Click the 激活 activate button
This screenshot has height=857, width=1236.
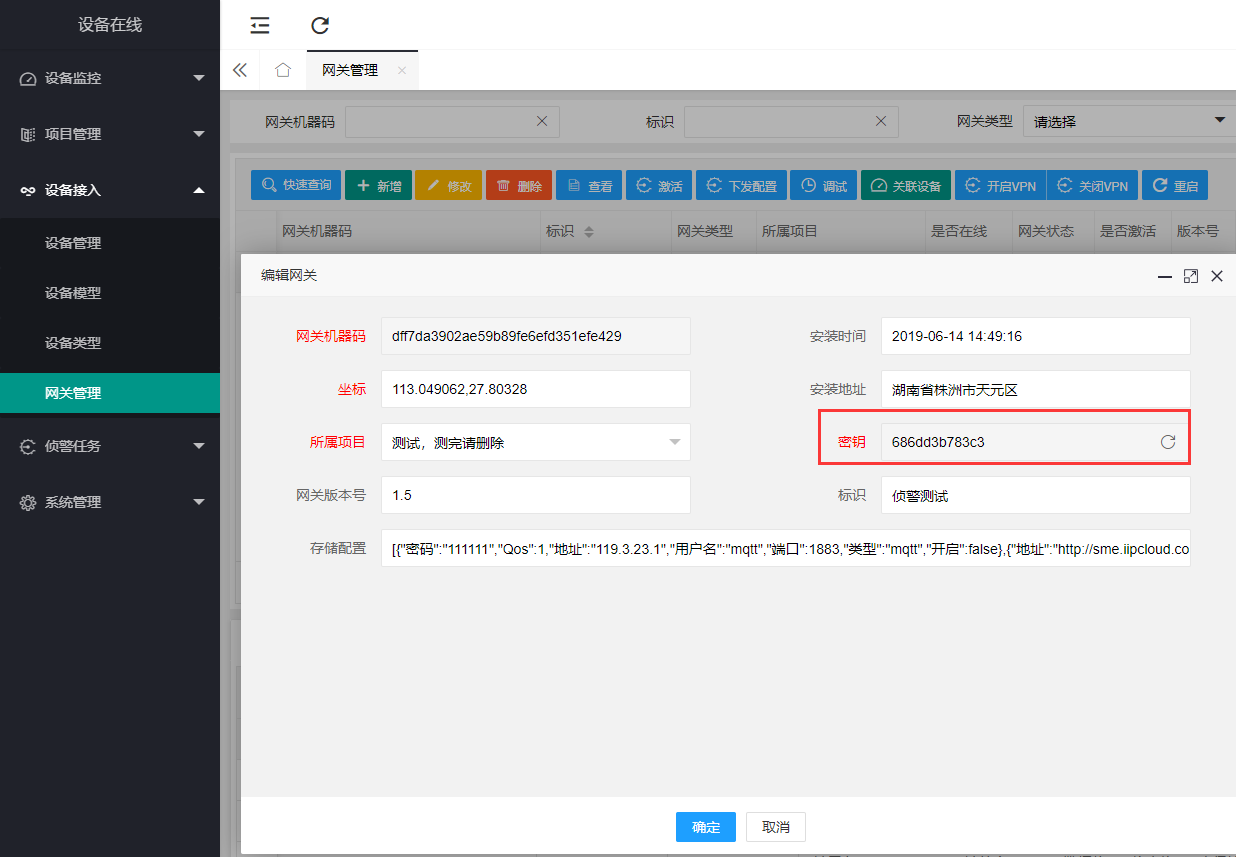[x=659, y=185]
